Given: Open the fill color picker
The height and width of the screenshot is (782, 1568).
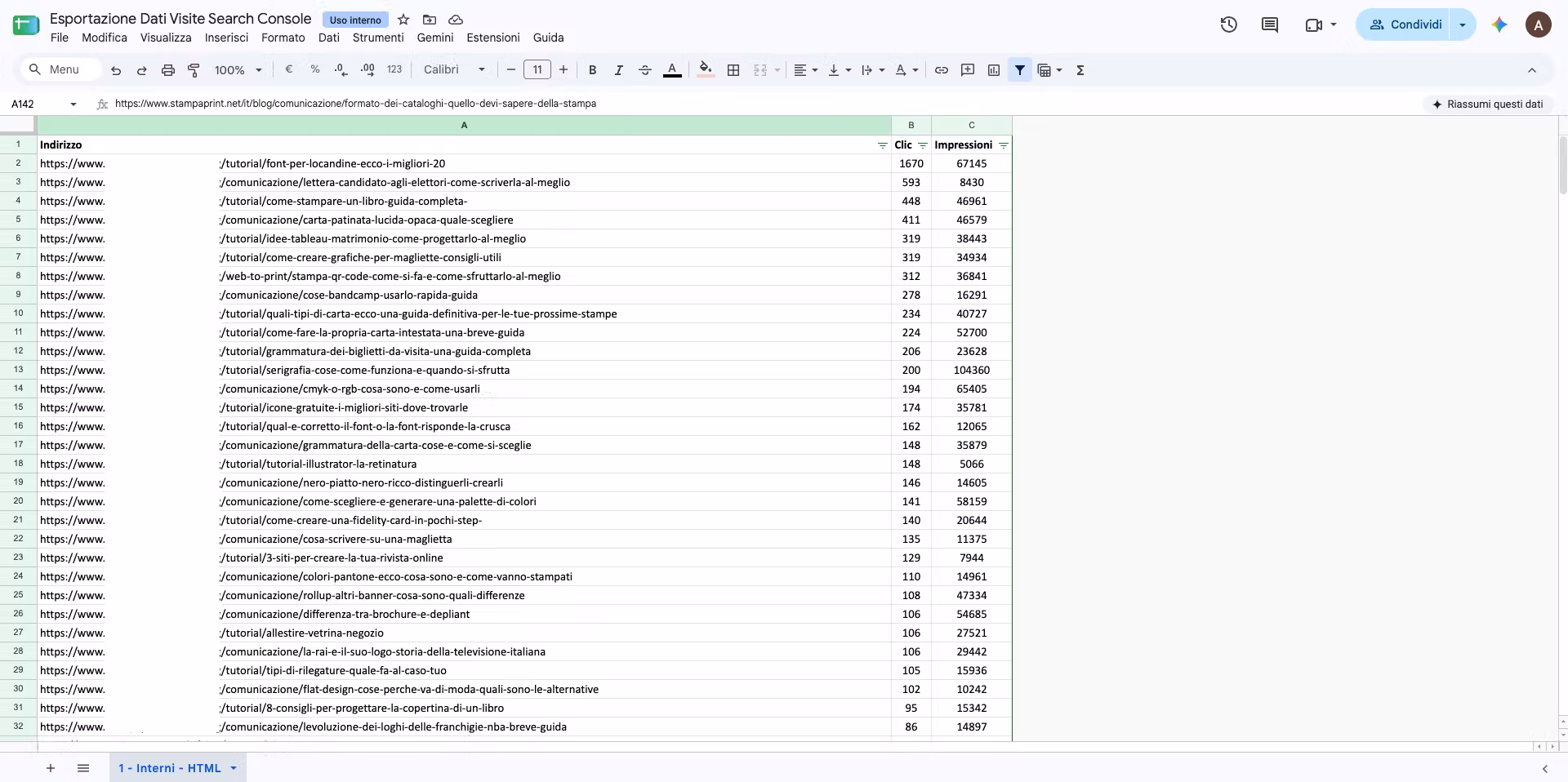Looking at the screenshot, I should (706, 70).
